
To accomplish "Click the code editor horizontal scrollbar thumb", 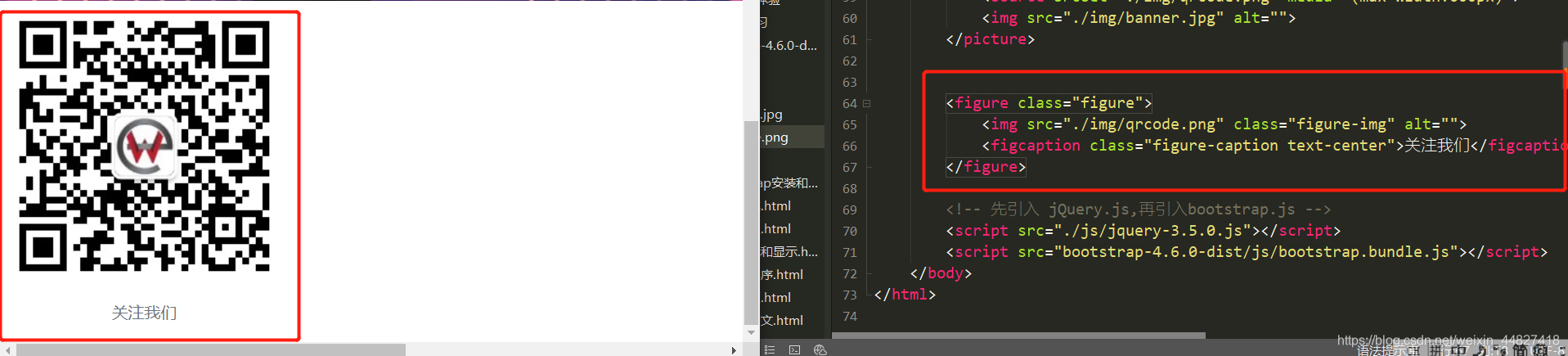I will (1019, 336).
